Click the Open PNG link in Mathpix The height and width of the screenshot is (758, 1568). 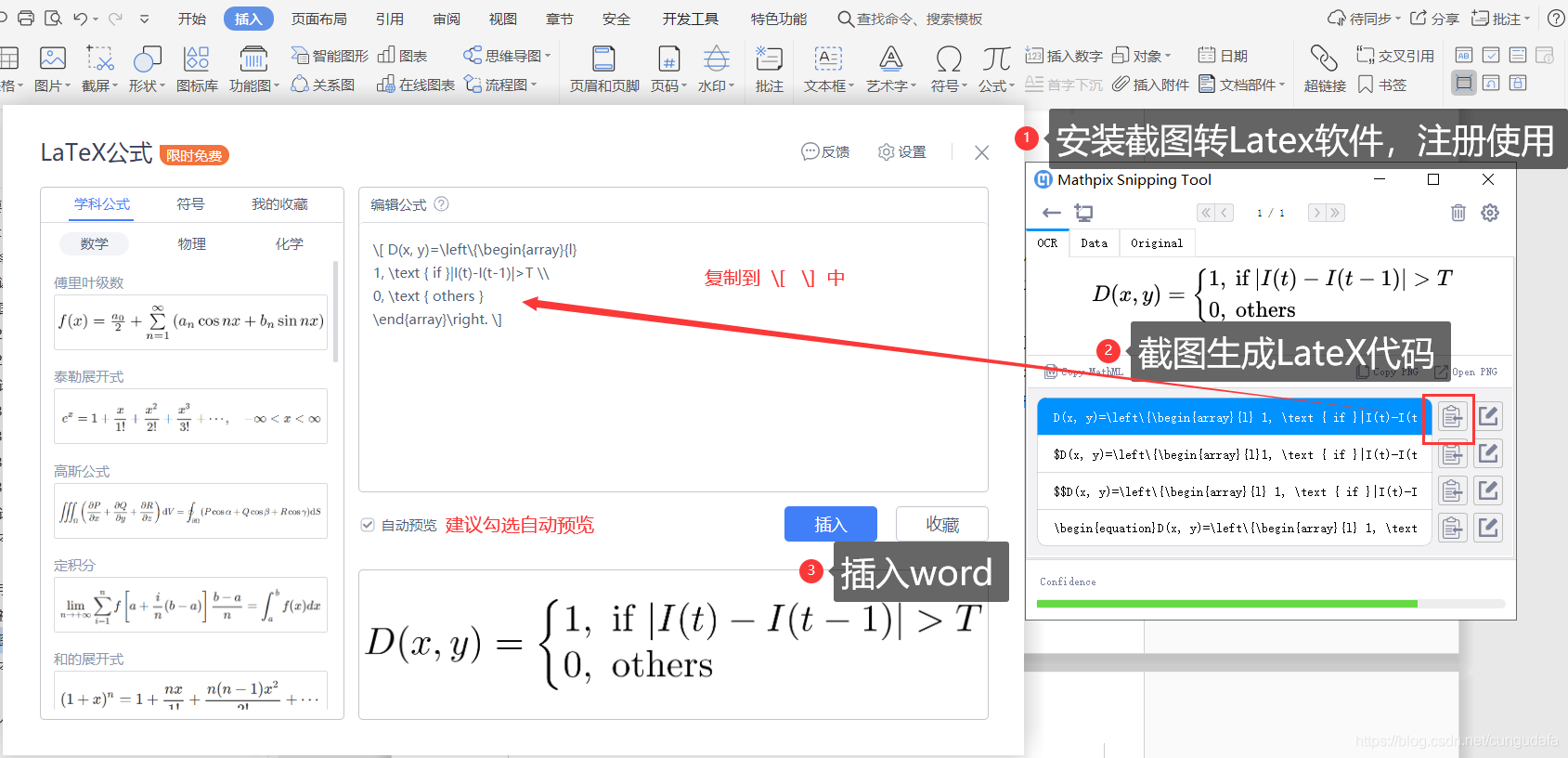tap(1466, 372)
